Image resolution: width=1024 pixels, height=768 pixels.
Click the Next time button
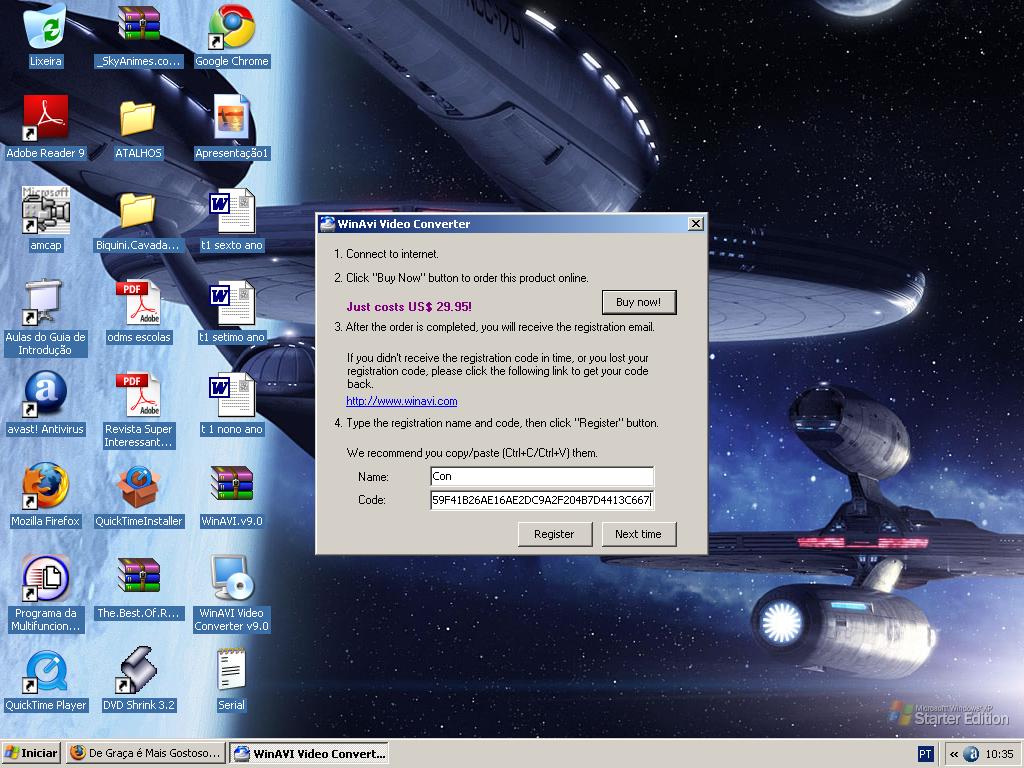pyautogui.click(x=639, y=534)
